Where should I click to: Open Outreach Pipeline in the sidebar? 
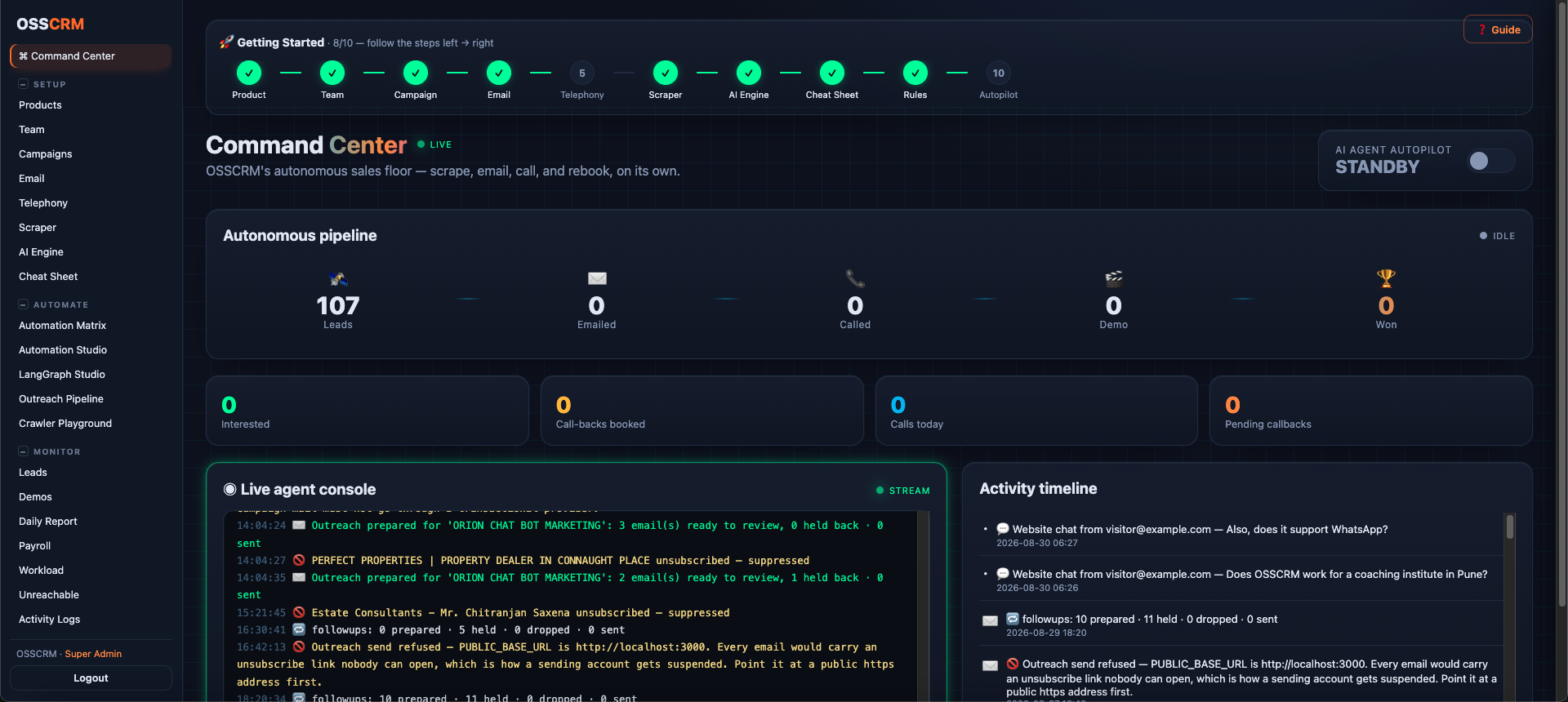pyautogui.click(x=91, y=399)
